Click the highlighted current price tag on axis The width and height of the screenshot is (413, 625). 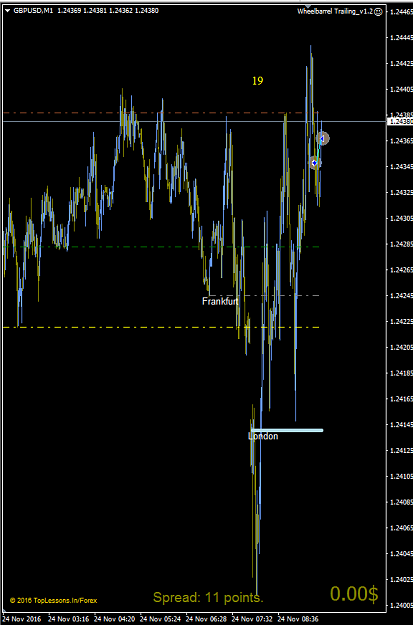400,121
